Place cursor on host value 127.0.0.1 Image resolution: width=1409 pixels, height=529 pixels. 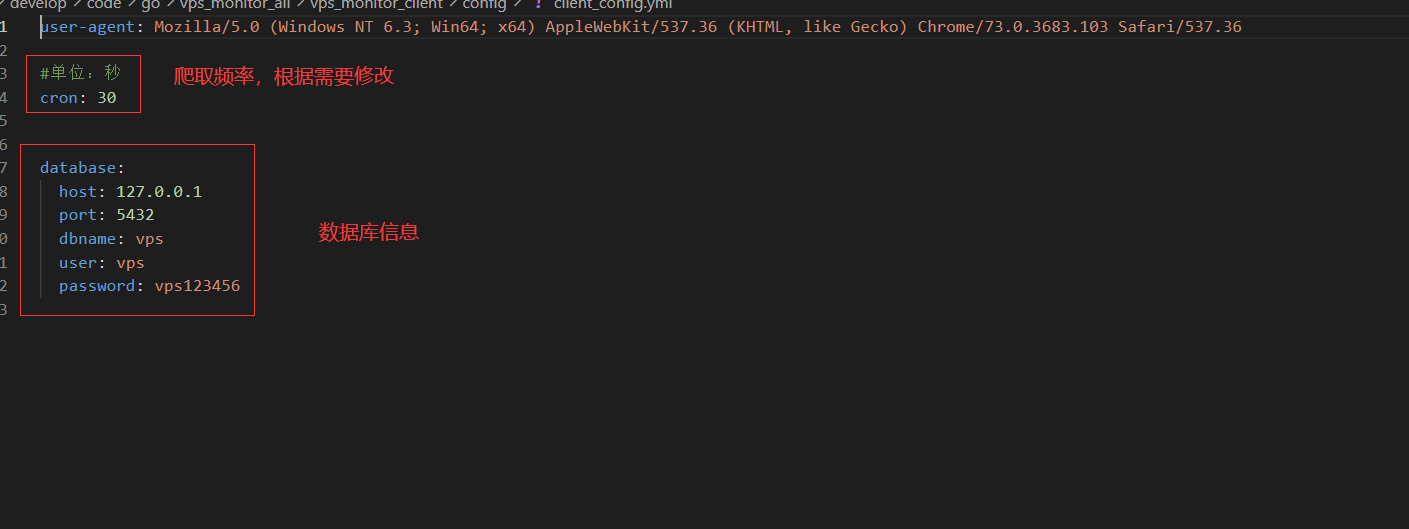[x=159, y=192]
